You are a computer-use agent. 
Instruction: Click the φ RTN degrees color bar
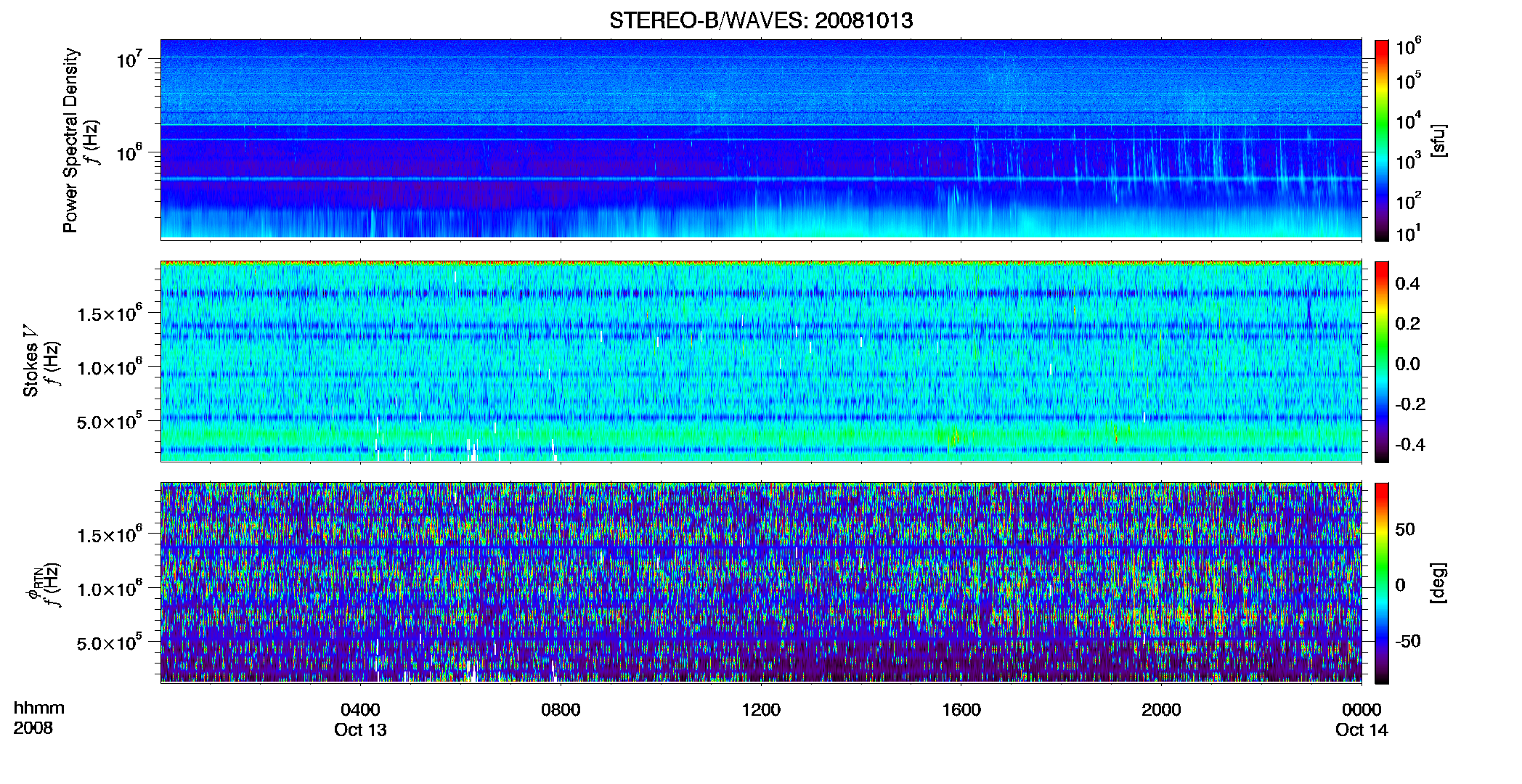tap(1382, 583)
